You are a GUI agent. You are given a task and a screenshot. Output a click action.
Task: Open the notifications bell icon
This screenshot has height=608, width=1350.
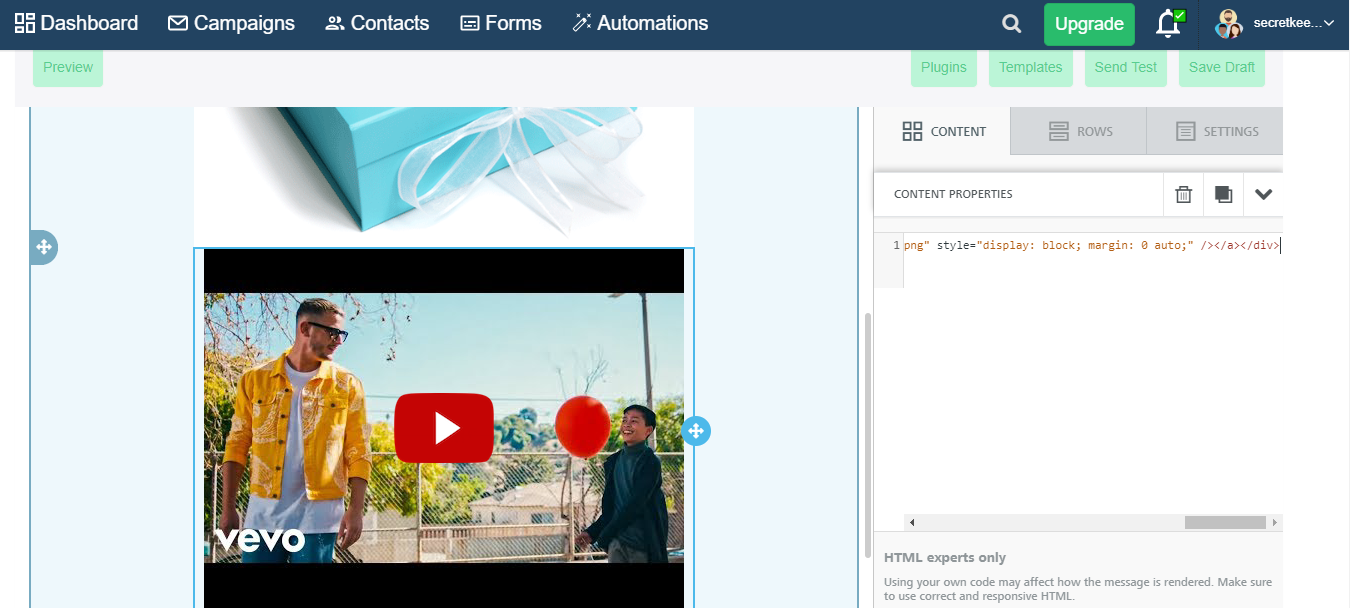click(x=1168, y=24)
